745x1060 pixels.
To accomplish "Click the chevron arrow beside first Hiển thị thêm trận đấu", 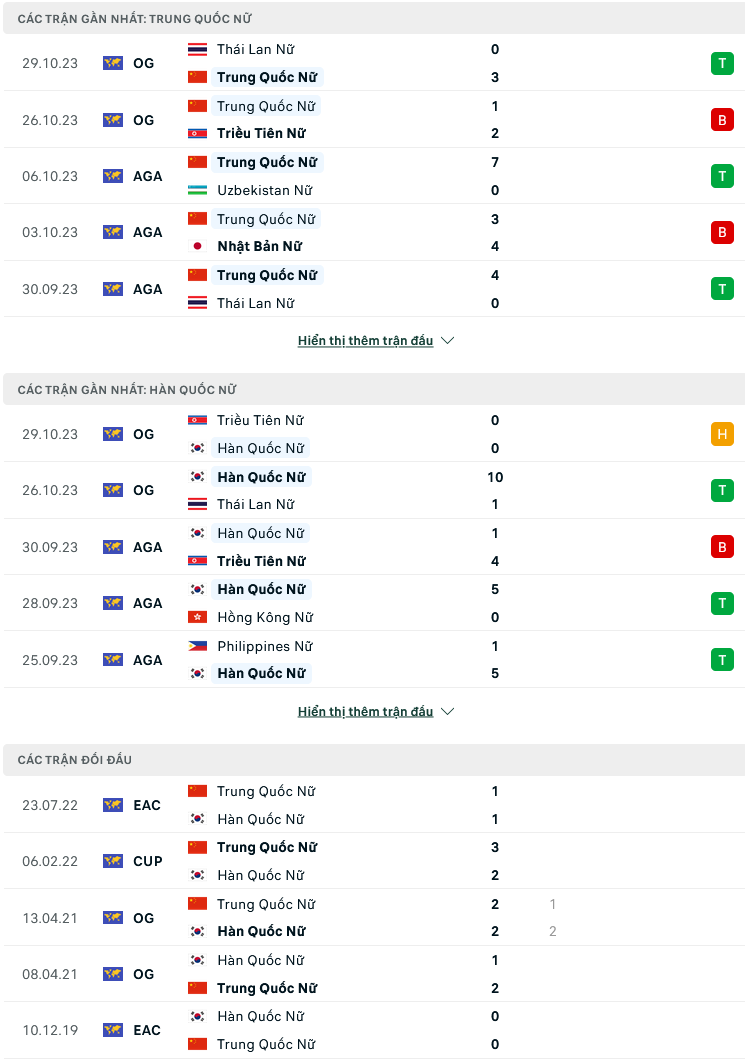I will pyautogui.click(x=448, y=341).
